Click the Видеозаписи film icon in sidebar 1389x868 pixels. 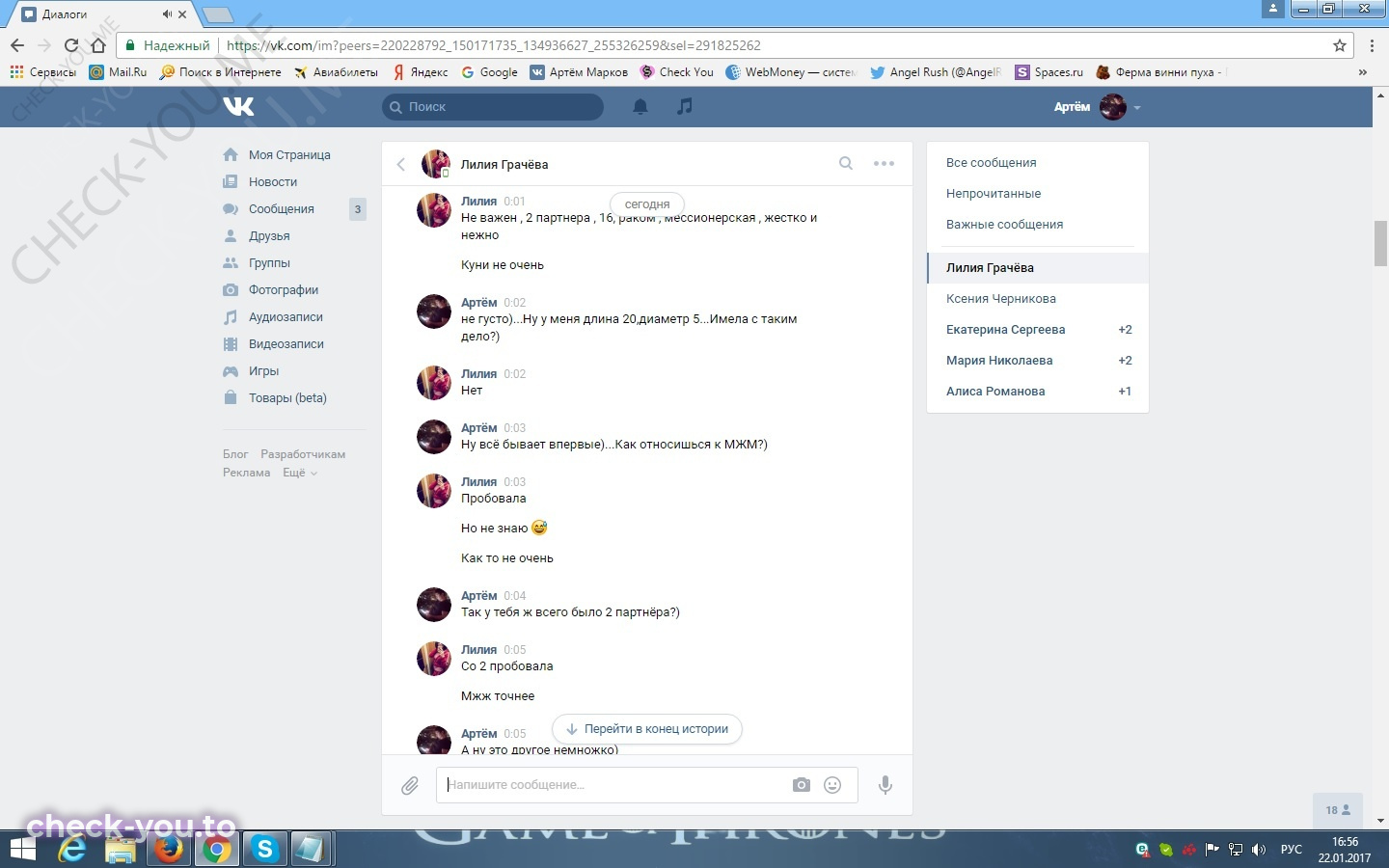(x=231, y=343)
